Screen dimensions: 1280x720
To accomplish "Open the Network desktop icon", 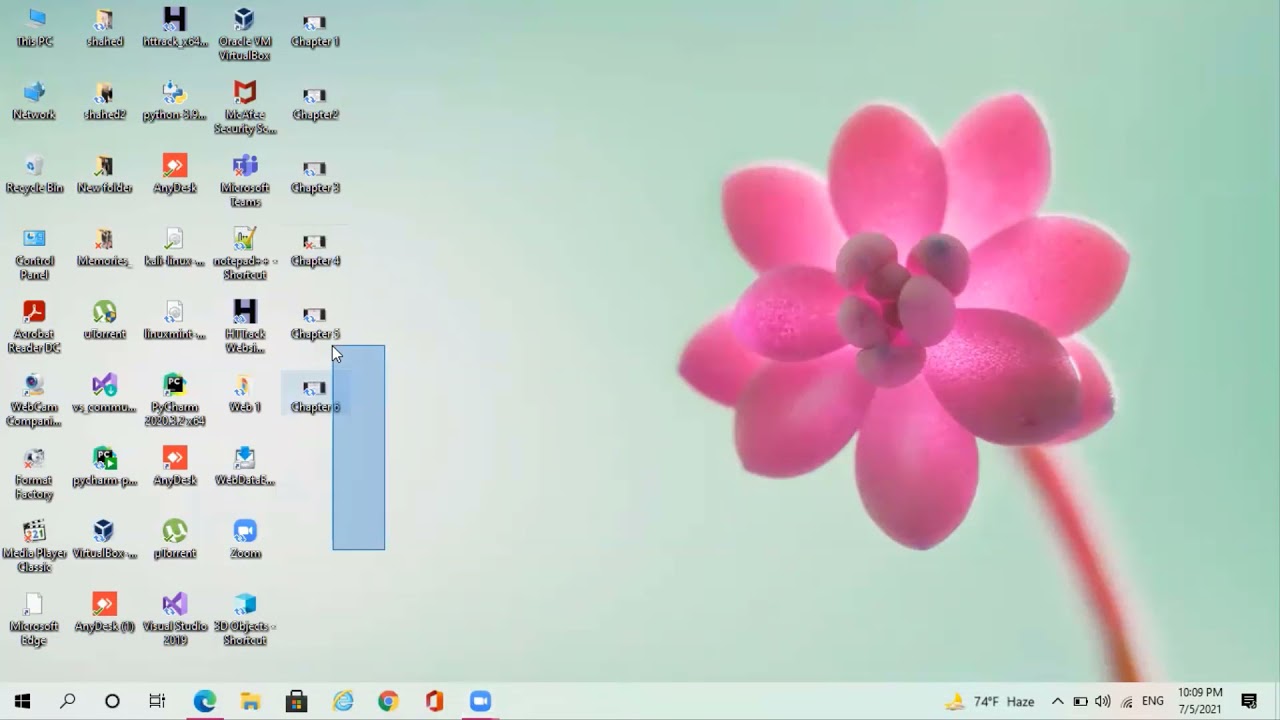I will click(x=34, y=101).
